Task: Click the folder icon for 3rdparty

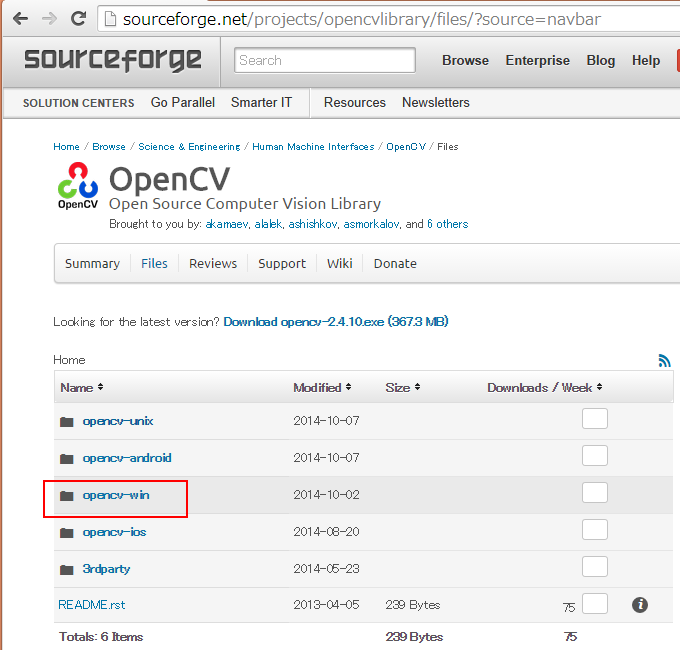Action: (x=66, y=569)
